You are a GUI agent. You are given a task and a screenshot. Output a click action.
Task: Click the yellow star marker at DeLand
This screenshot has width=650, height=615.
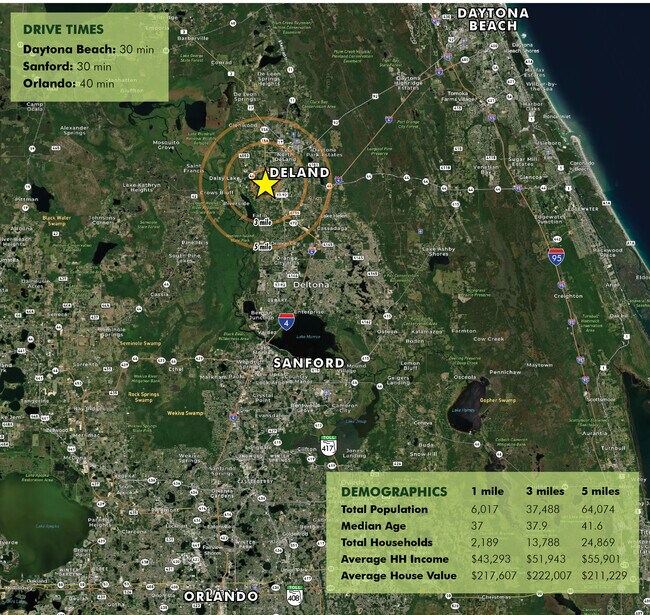tap(265, 184)
